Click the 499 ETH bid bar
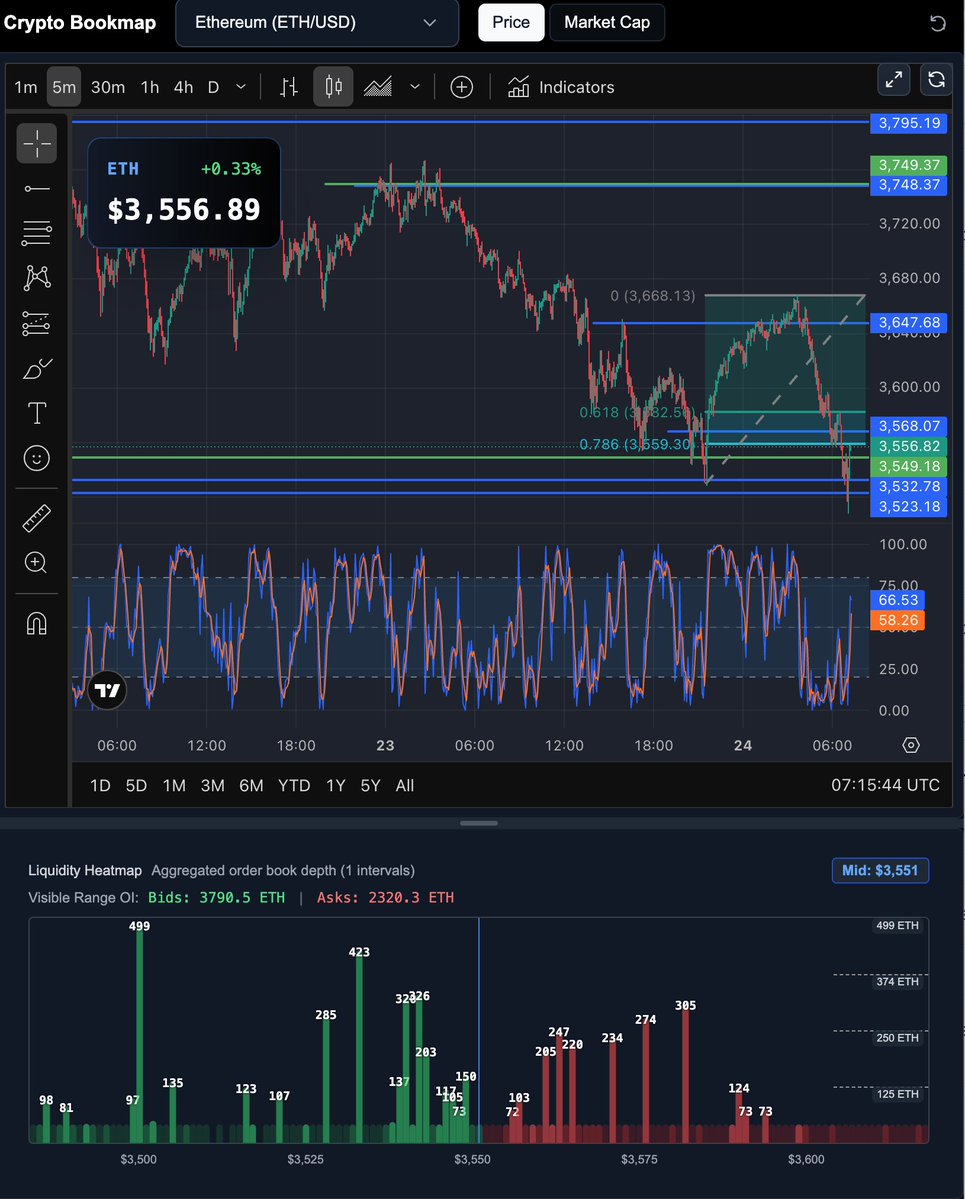 139,1037
